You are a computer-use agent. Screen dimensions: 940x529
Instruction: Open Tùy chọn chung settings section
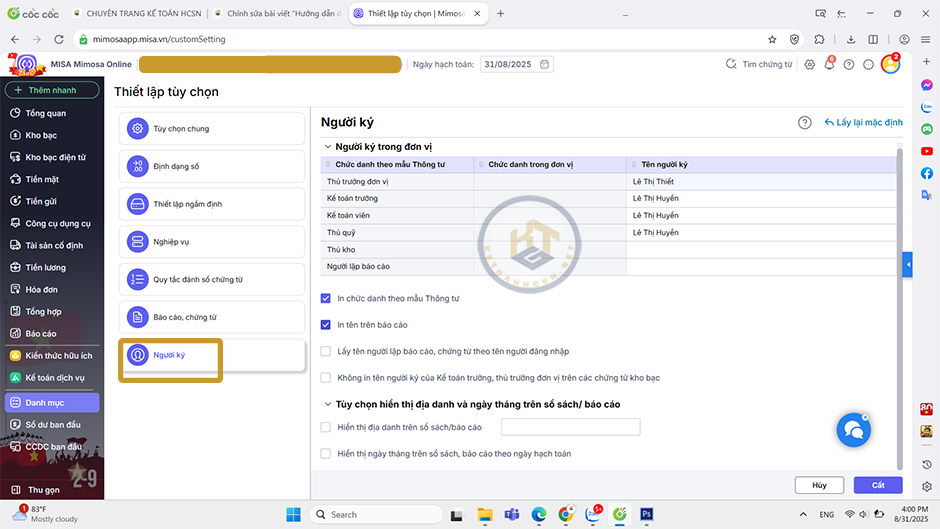coord(211,128)
